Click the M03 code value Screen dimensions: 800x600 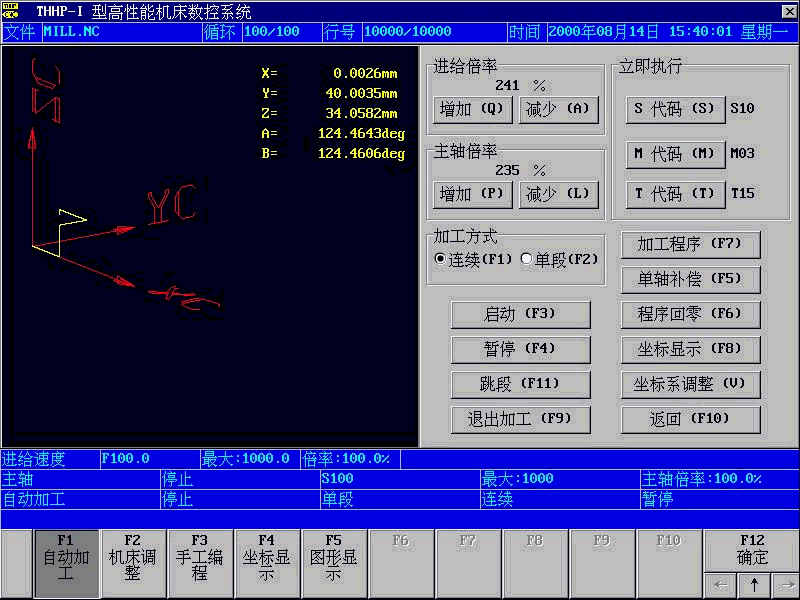click(x=742, y=154)
